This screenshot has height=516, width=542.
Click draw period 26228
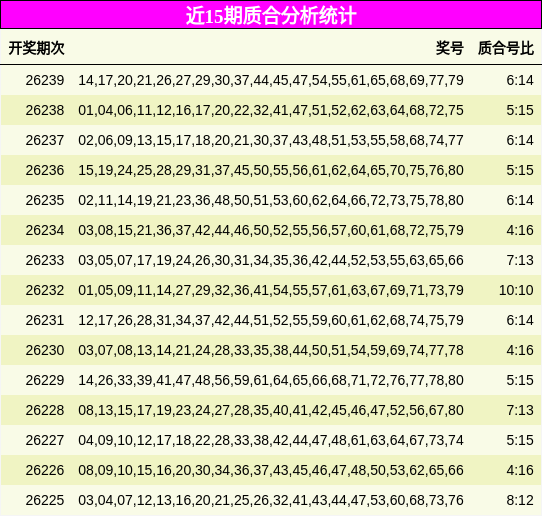point(45,410)
